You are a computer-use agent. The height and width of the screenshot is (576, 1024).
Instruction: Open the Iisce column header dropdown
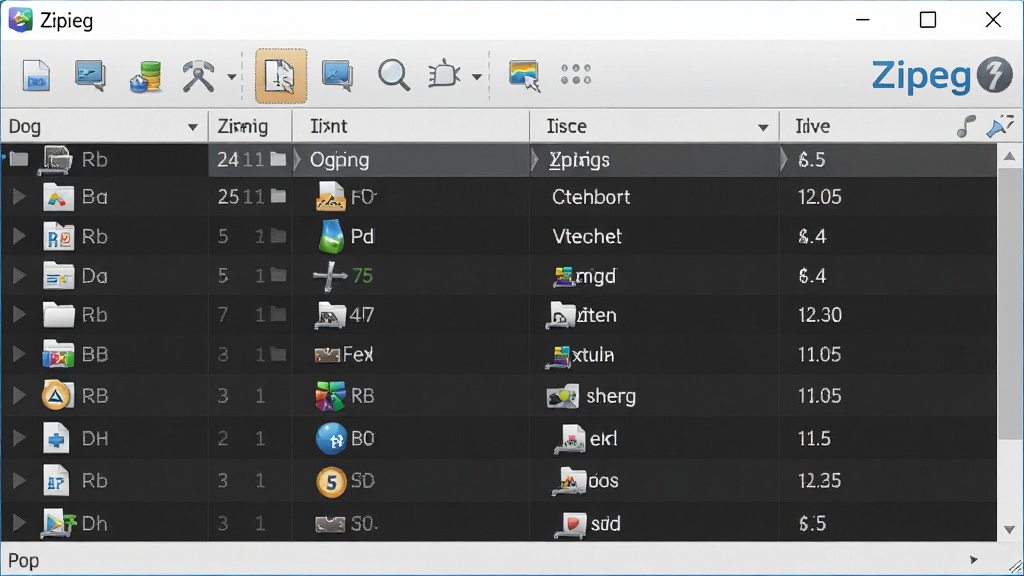click(x=763, y=127)
